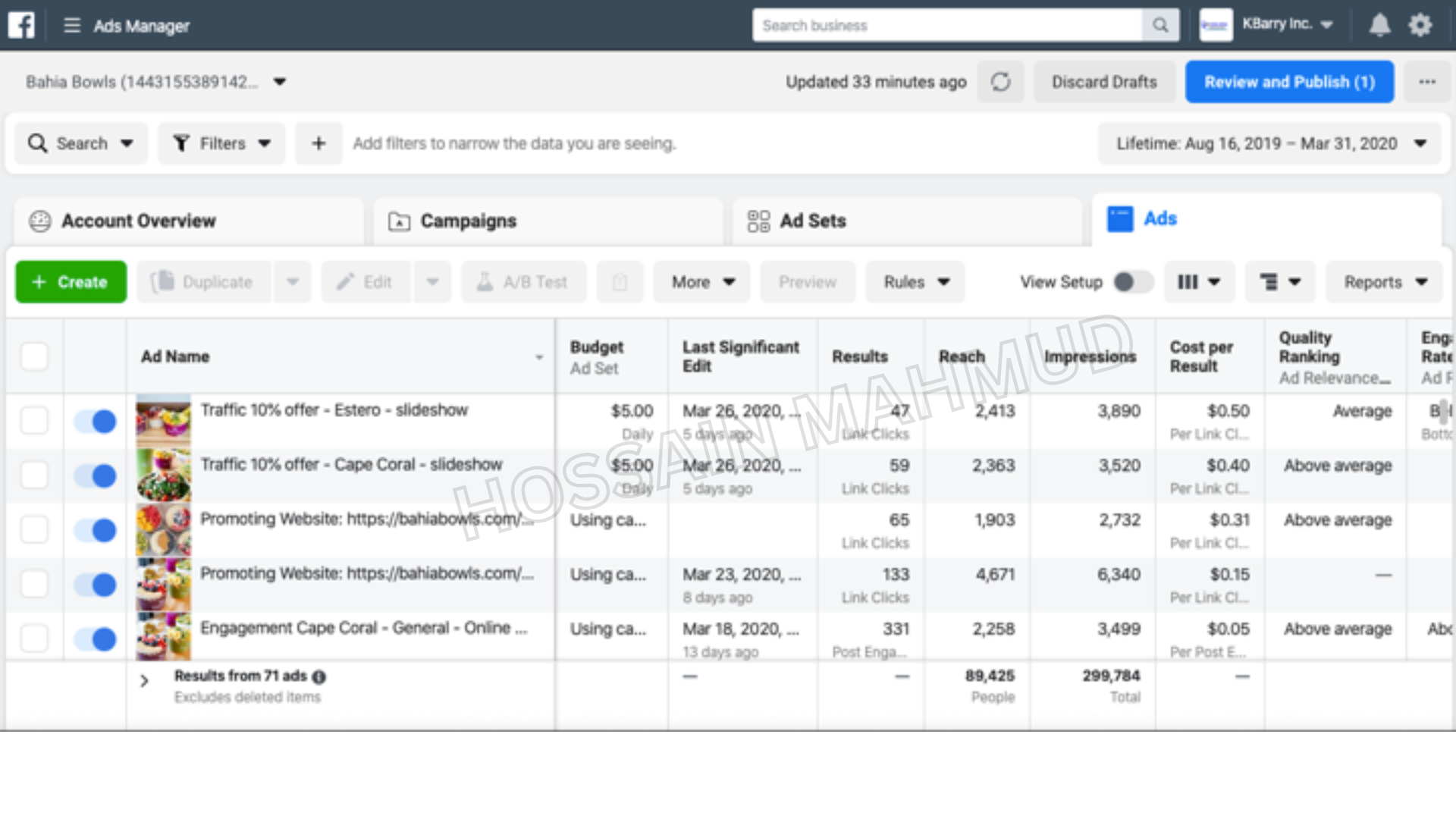Viewport: 1456px width, 819px height.
Task: Toggle off the Traffic 10% offer Cape Coral ad
Action: pyautogui.click(x=95, y=475)
